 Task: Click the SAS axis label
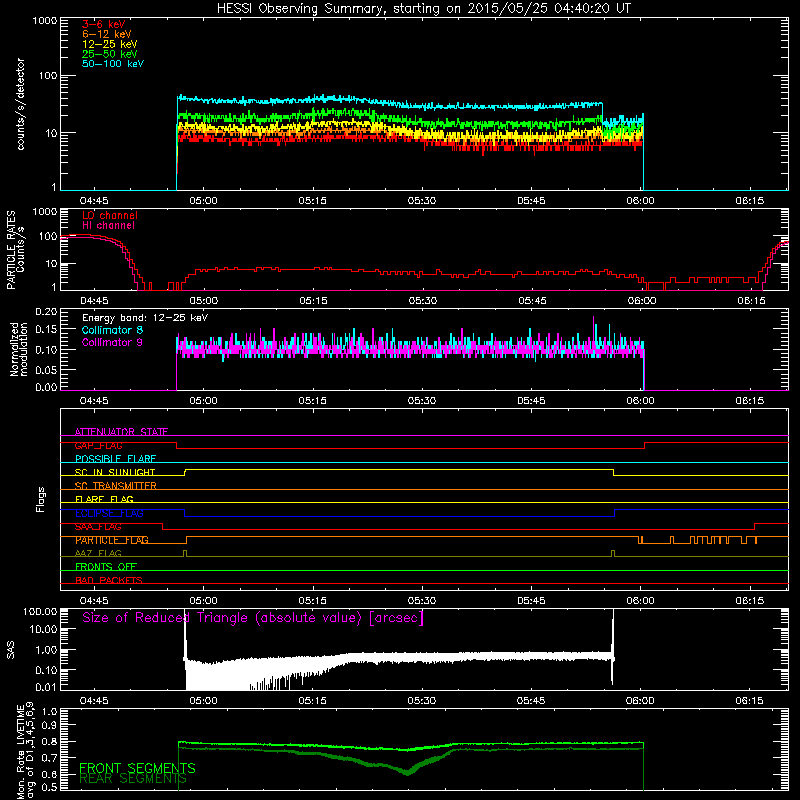[x=10, y=650]
